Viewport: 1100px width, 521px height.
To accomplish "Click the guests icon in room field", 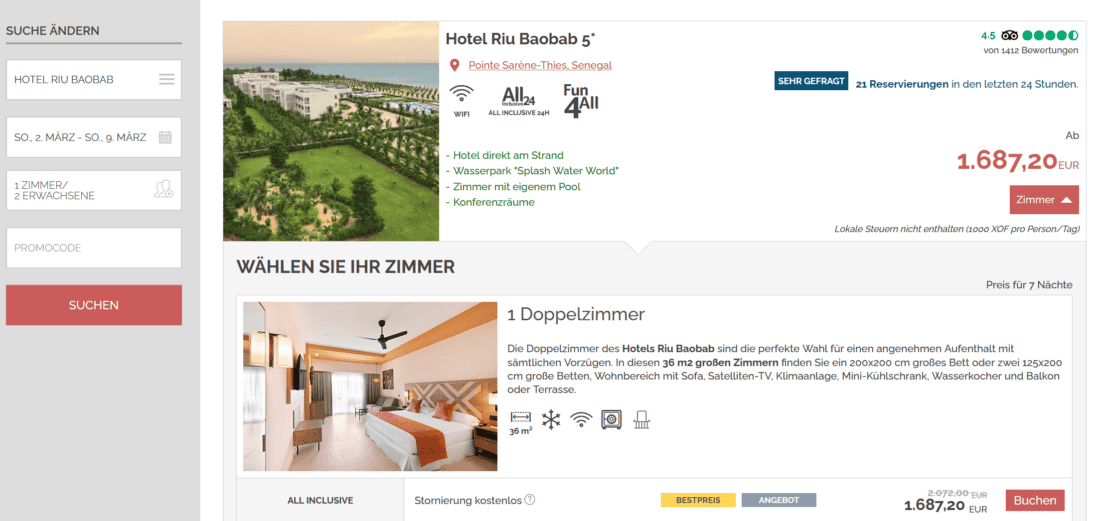I will point(163,189).
